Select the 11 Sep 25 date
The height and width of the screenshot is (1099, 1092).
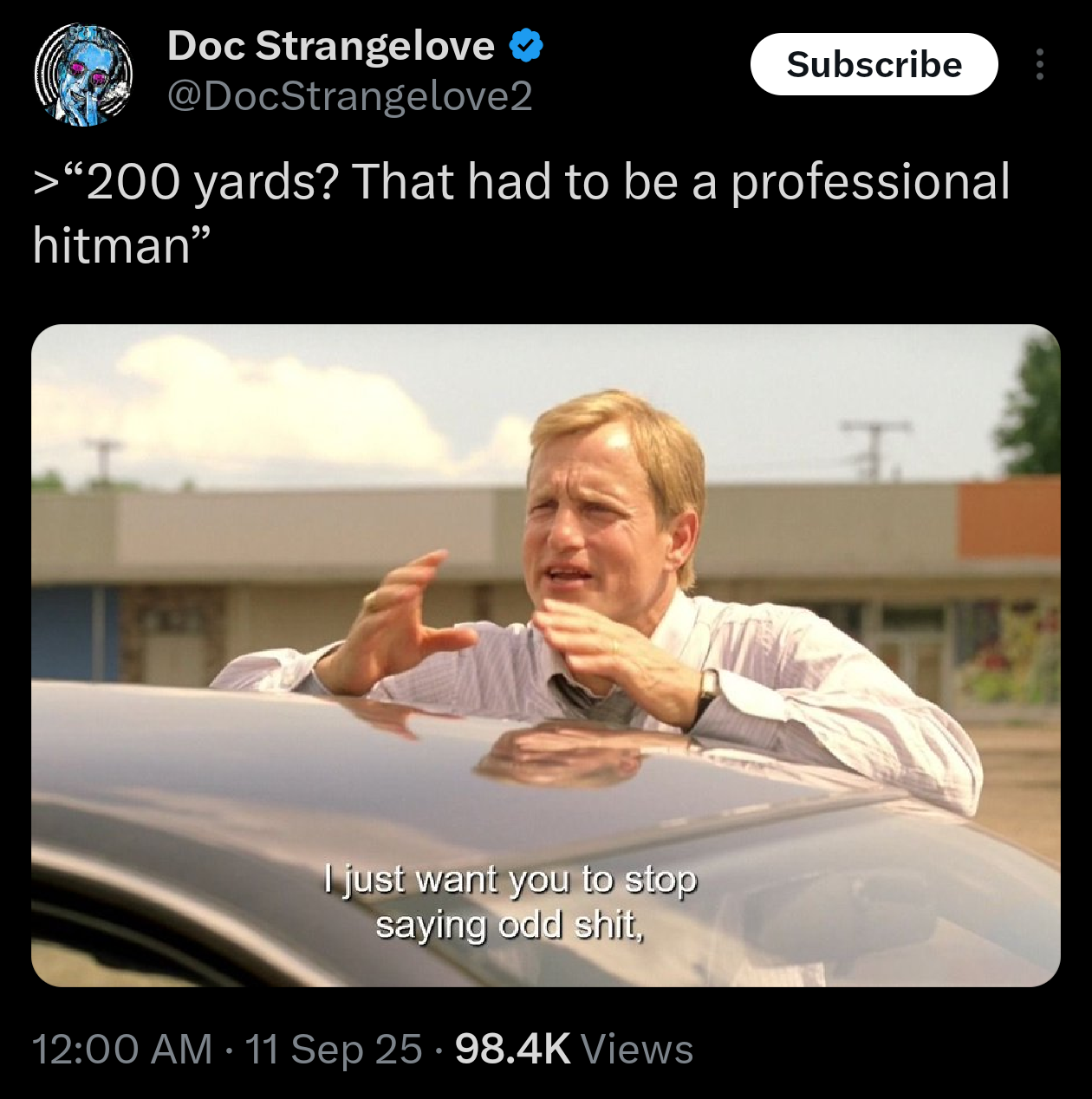point(334,1049)
